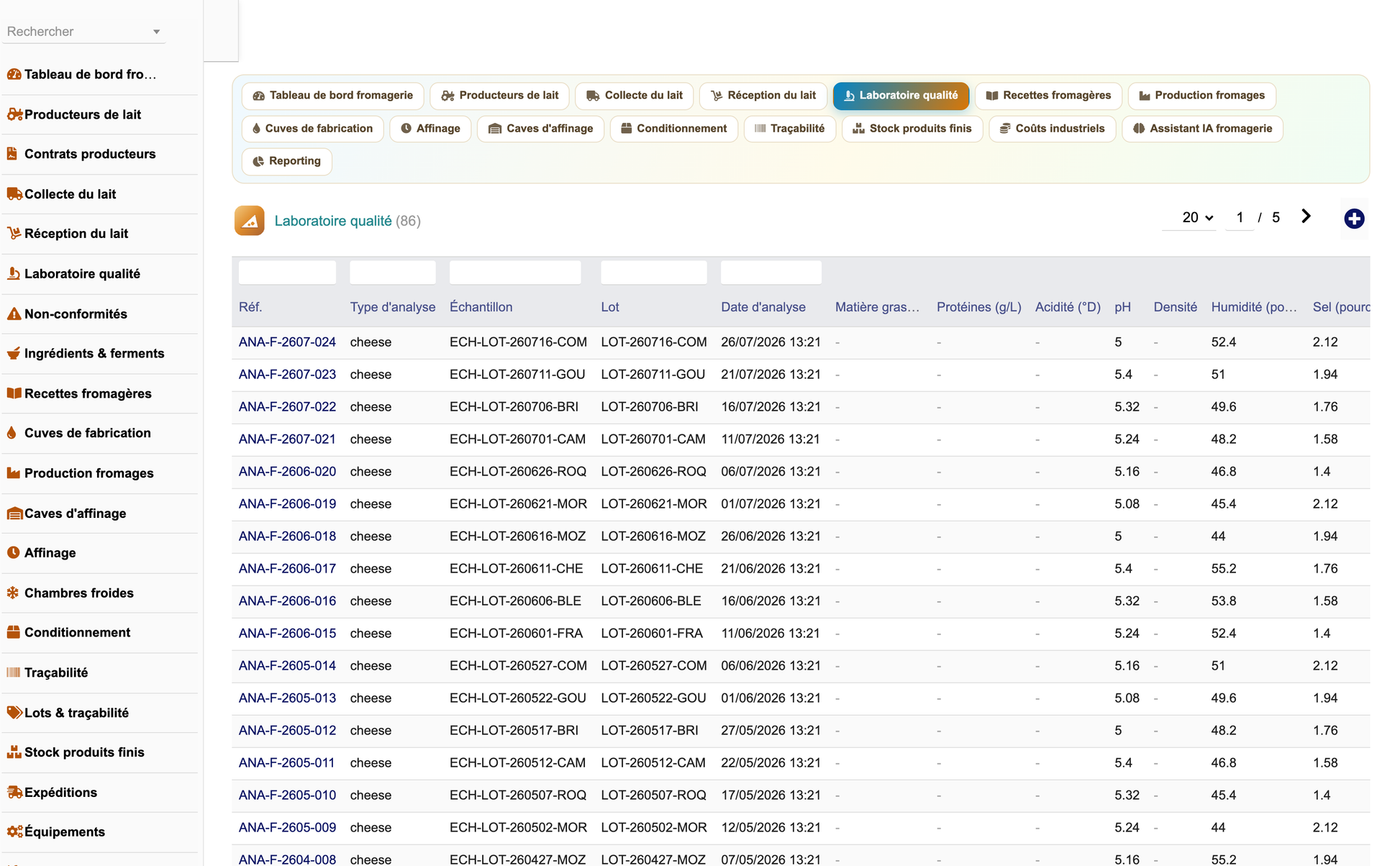Click the Contrats producteurs document icon
The image size is (1400, 866).
pyautogui.click(x=12, y=154)
